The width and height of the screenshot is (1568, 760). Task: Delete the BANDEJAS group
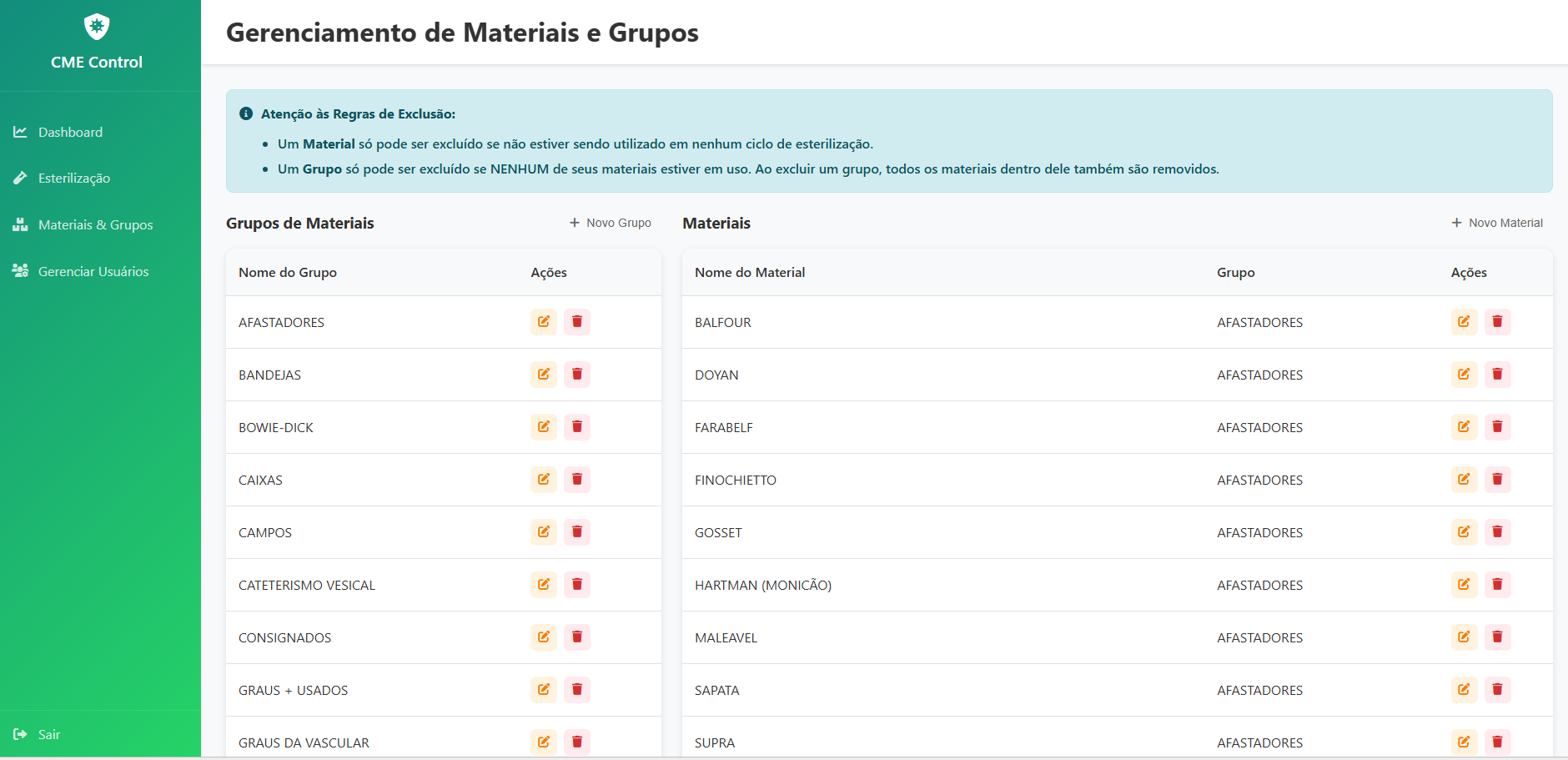pos(577,375)
